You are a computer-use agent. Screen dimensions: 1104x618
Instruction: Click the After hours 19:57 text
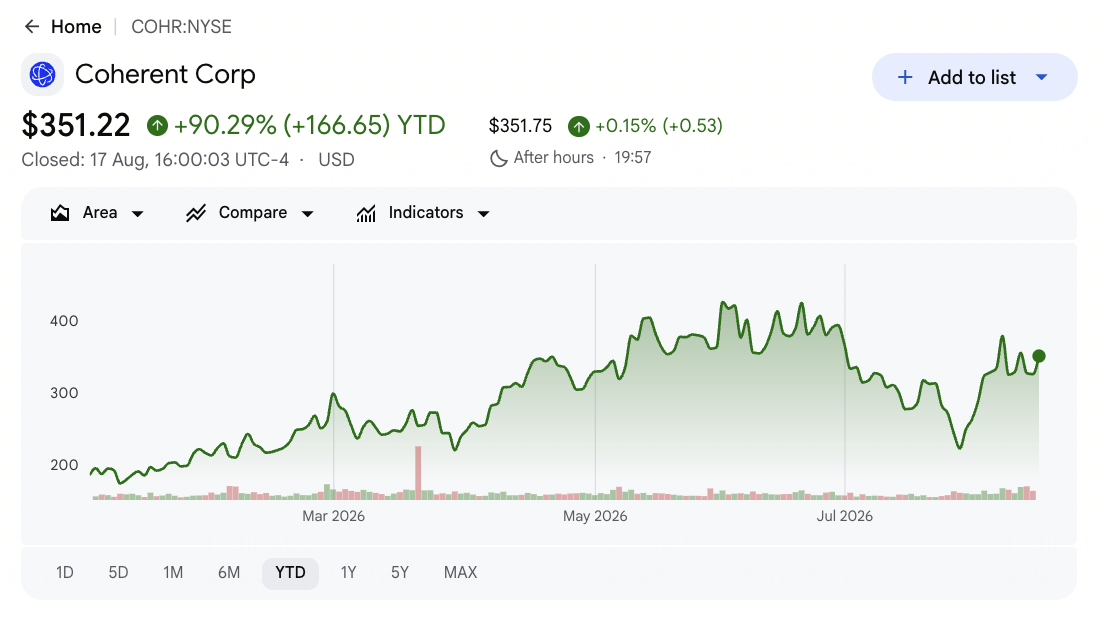582,158
